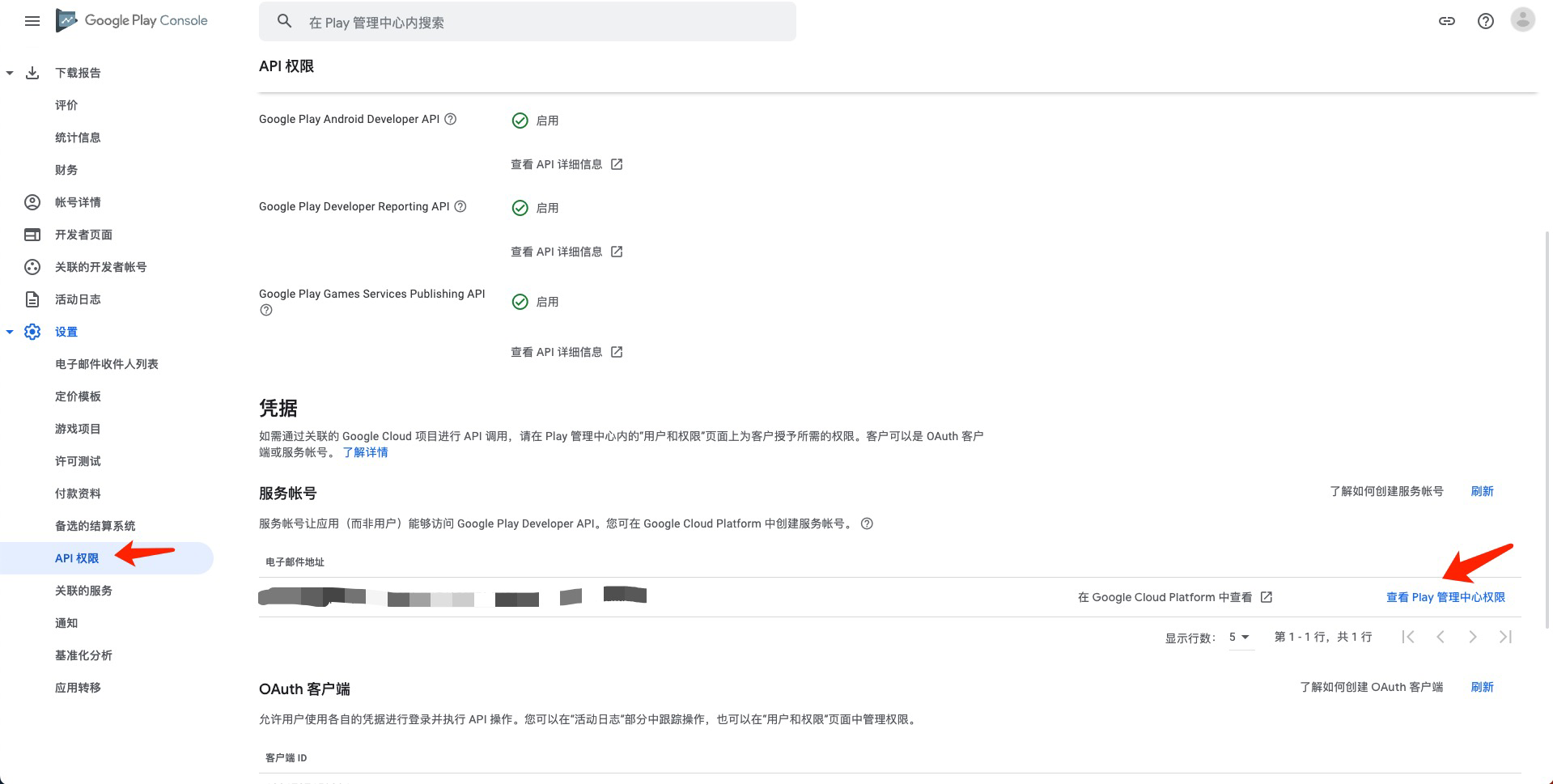Open the user account avatar
This screenshot has width=1553, height=784.
1523,20
